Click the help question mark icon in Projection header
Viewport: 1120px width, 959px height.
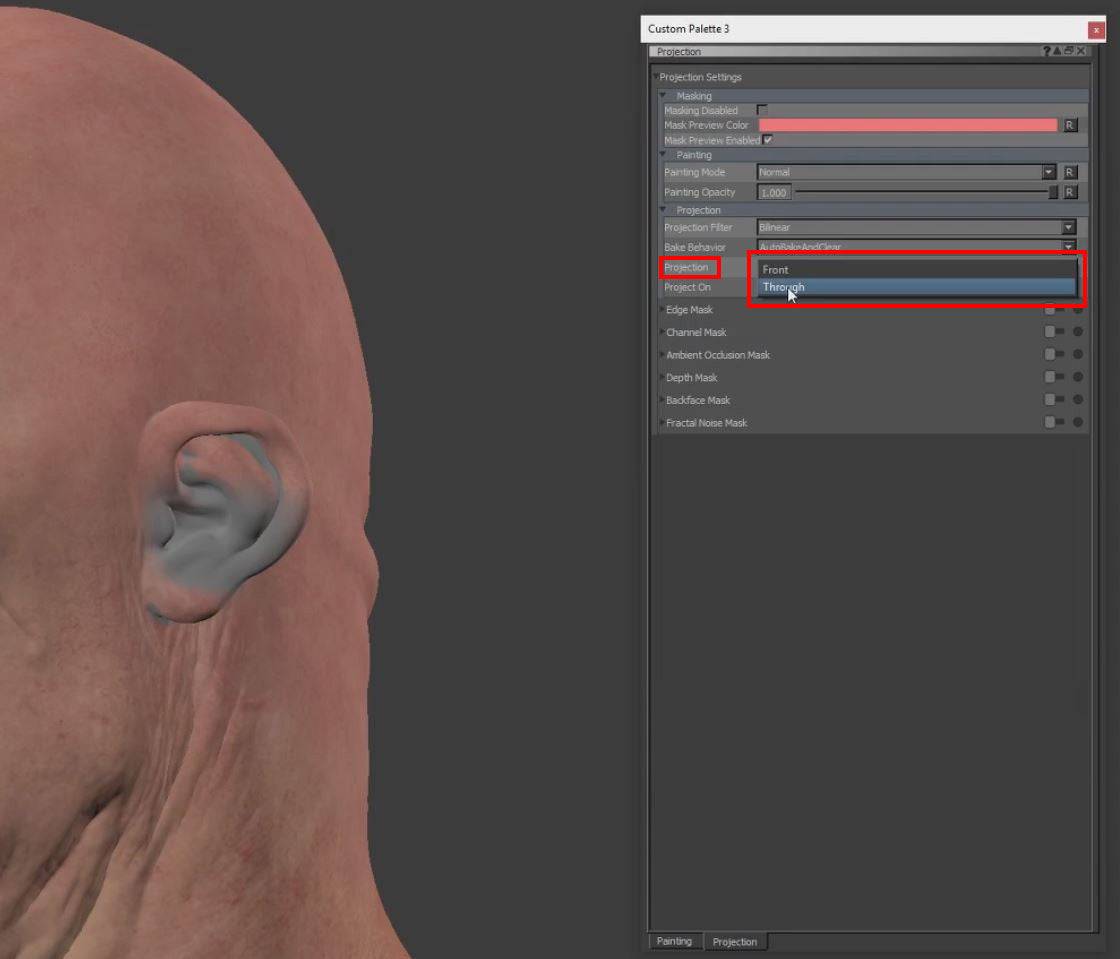tap(1047, 51)
